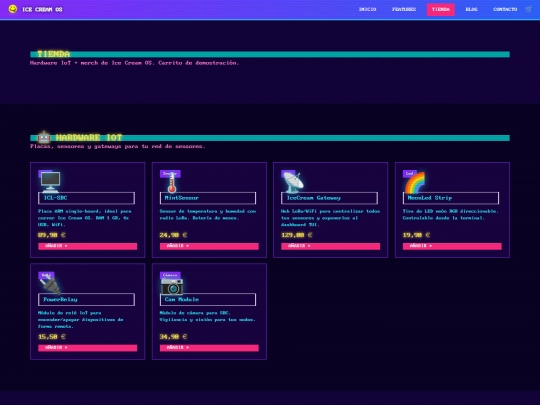Screen dimensions: 540x405
Task: Click the 15,50 € price of PowerRelay
Action: point(52,336)
